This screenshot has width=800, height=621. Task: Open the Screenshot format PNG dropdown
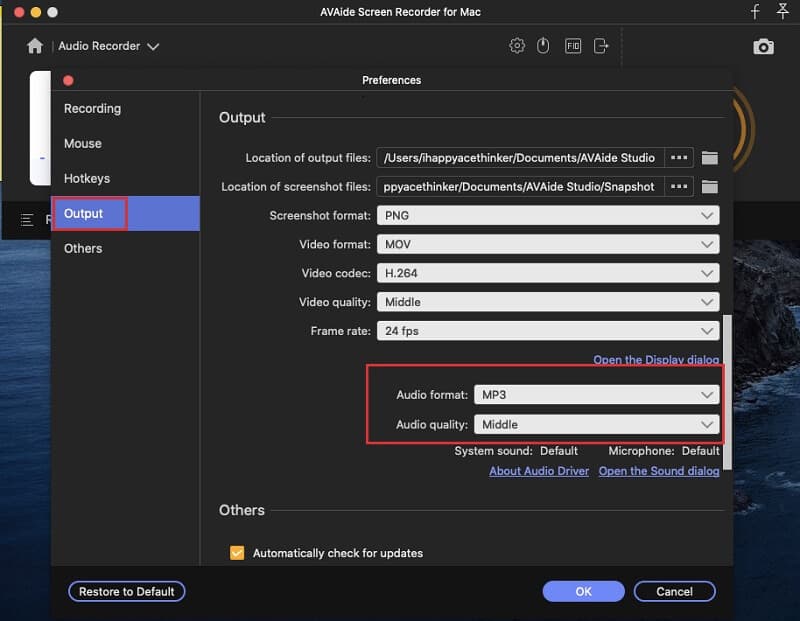[x=548, y=215]
